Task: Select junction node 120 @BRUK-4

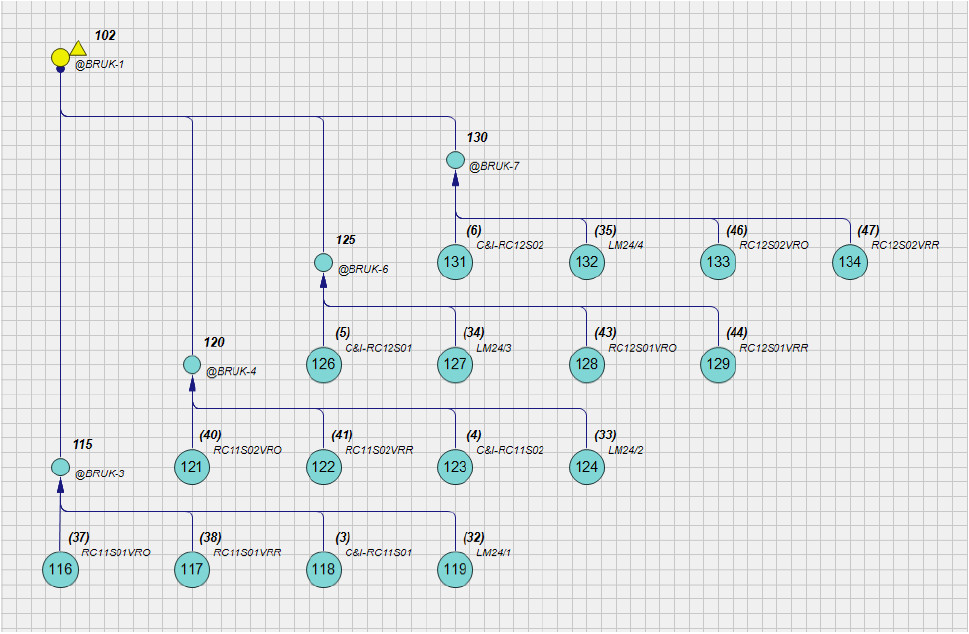Action: (192, 364)
